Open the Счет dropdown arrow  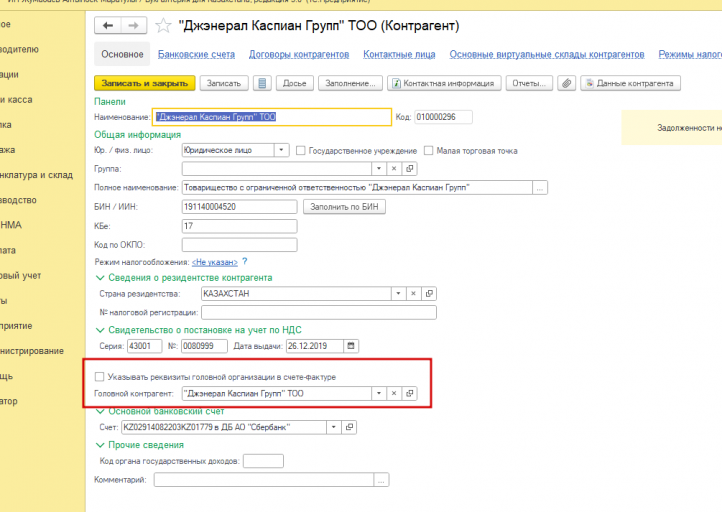tap(333, 427)
